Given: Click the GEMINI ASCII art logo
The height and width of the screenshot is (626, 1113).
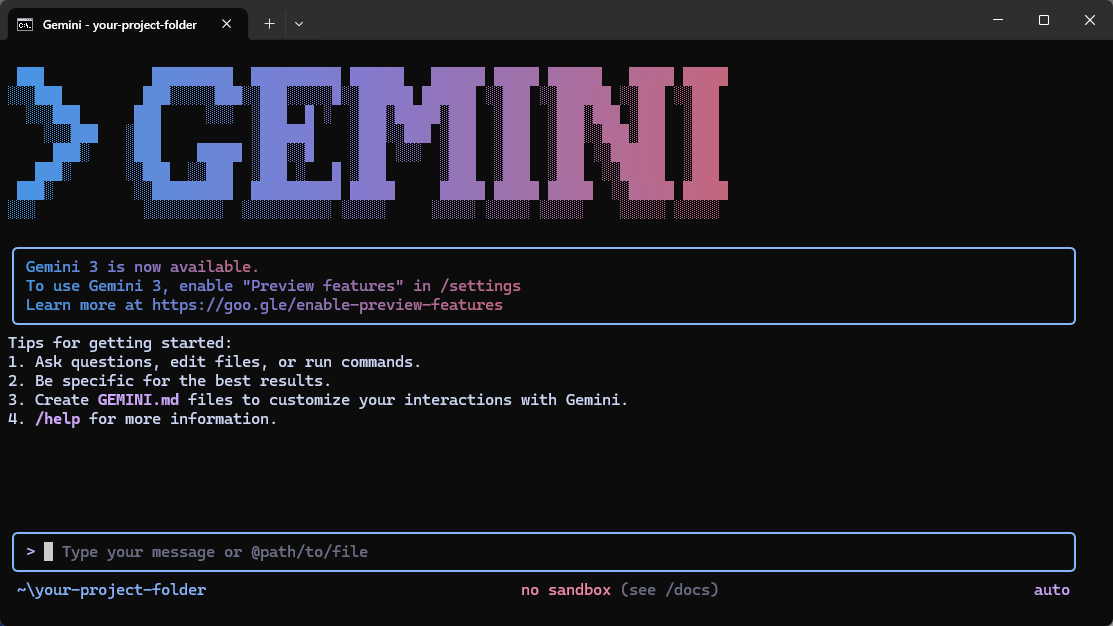Looking at the screenshot, I should [x=368, y=142].
